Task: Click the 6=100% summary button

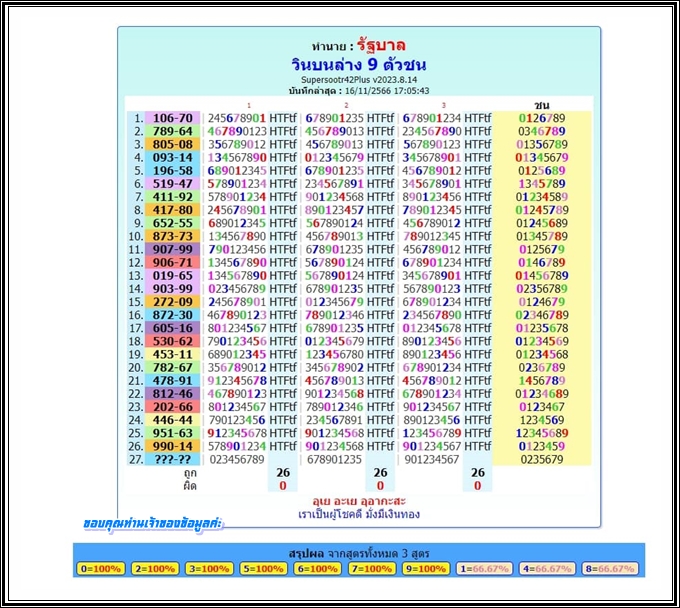Action: pyautogui.click(x=317, y=569)
